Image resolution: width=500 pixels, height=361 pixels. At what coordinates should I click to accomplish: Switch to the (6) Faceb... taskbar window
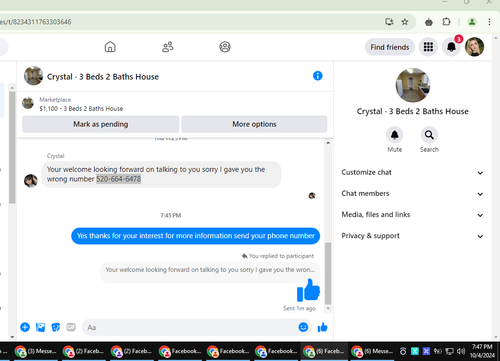pyautogui.click(x=324, y=351)
